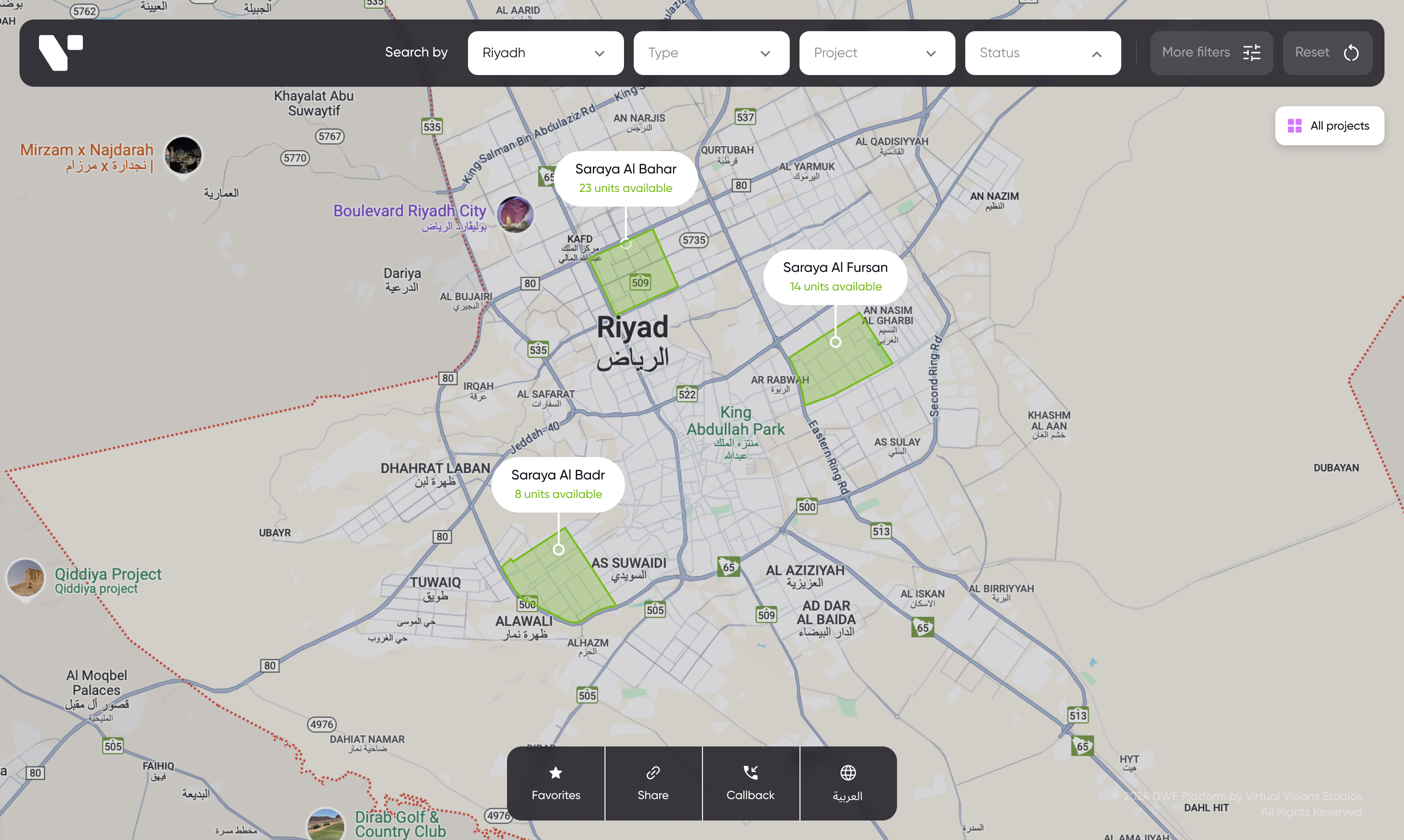Click the Saraya Al Badr map pin dot

point(558,550)
